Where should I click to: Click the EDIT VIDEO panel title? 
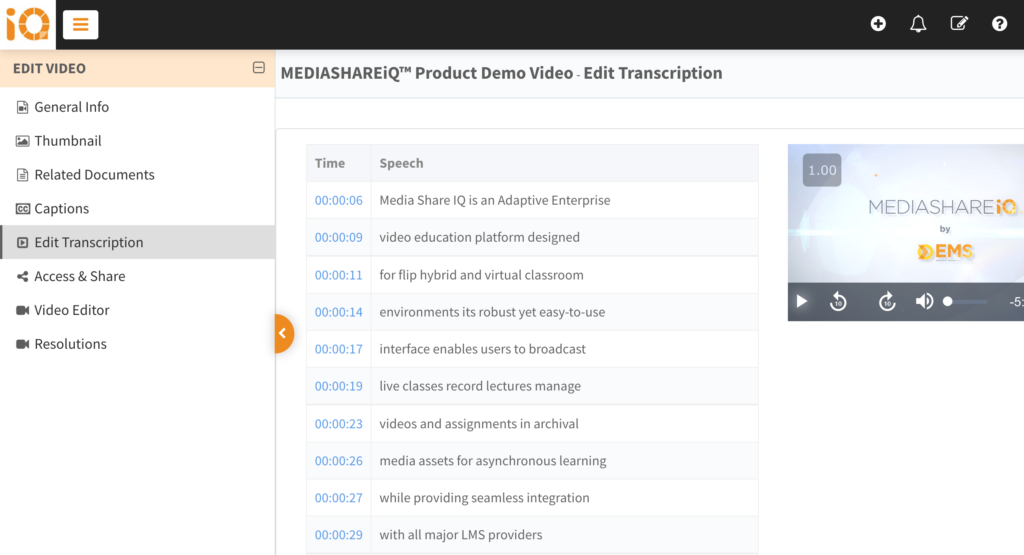click(x=50, y=68)
